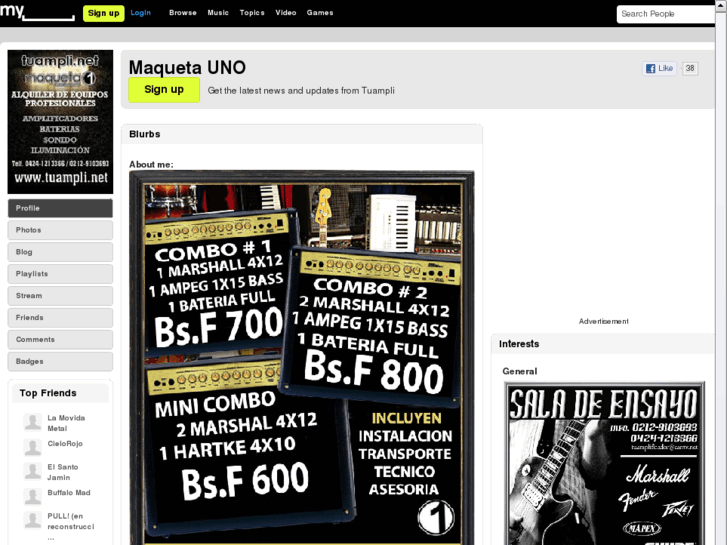Open the Games menu
The height and width of the screenshot is (545, 727).
tap(320, 13)
